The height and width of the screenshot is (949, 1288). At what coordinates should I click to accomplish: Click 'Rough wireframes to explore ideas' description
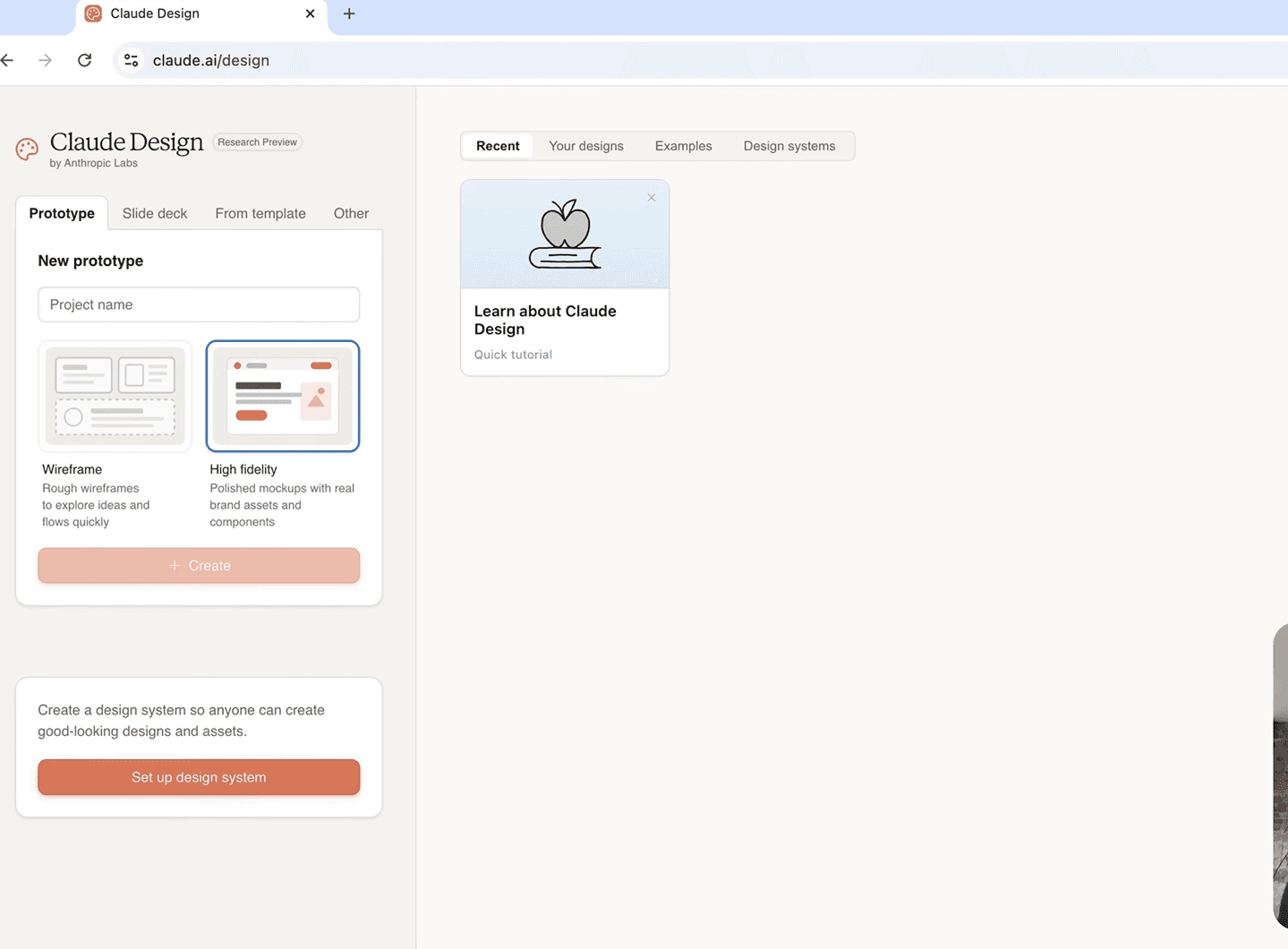pos(96,505)
